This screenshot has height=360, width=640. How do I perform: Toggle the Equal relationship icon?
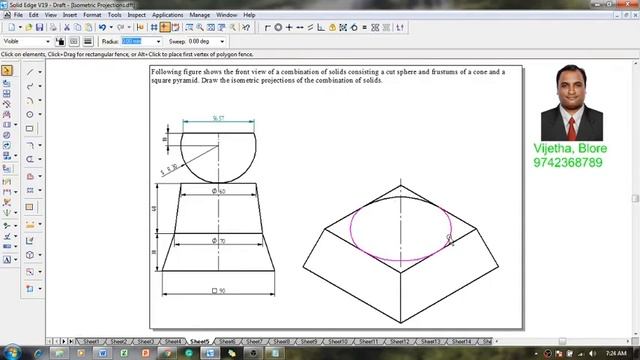click(x=364, y=27)
